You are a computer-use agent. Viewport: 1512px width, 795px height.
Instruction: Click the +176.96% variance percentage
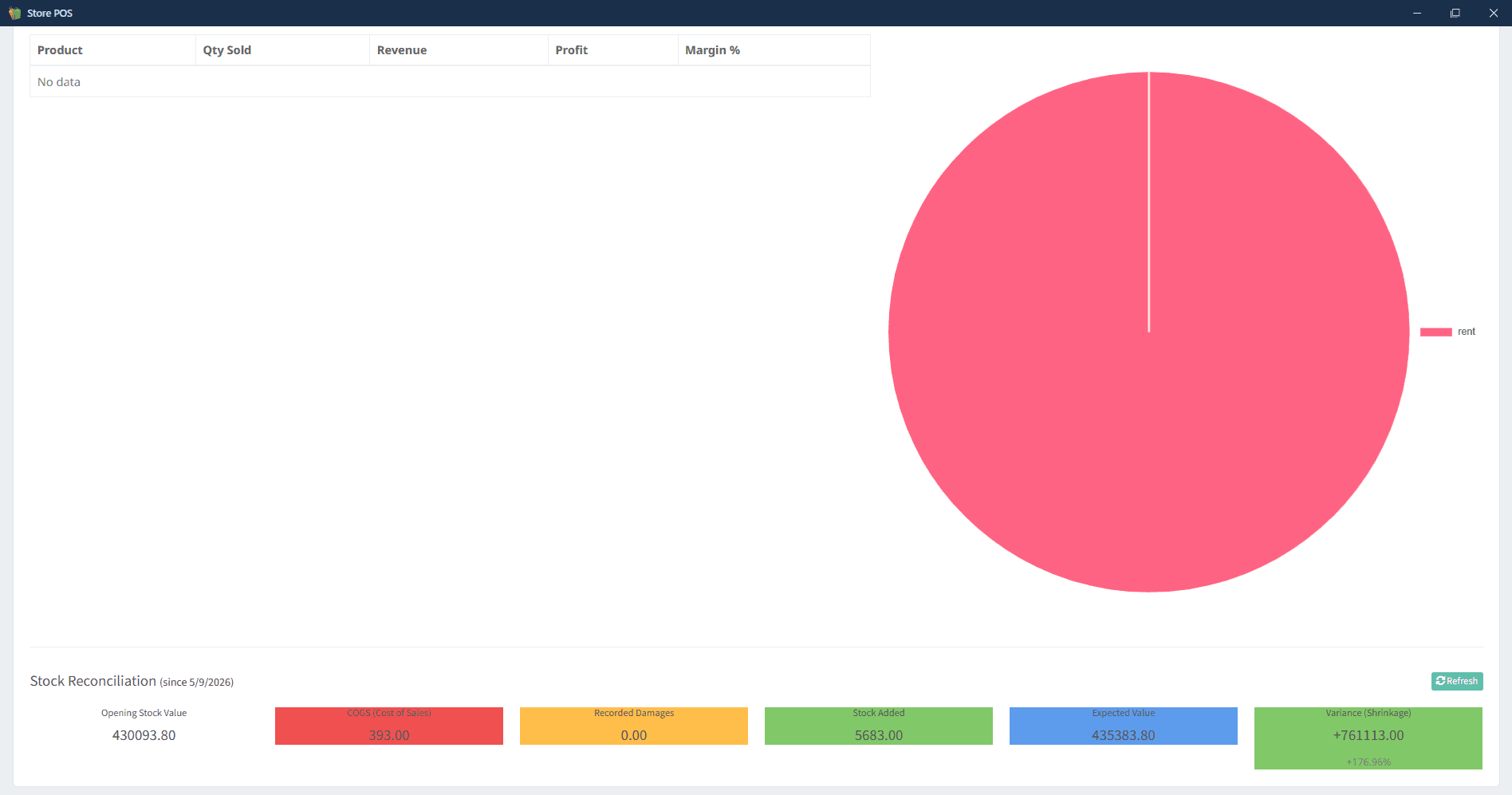click(x=1368, y=762)
